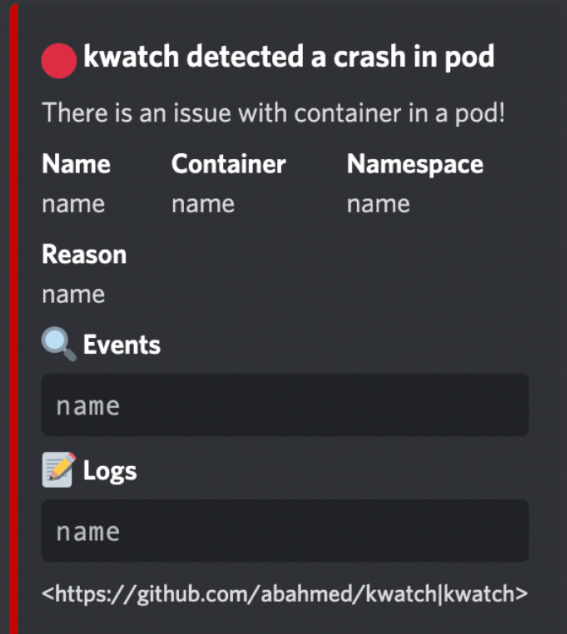
Task: Select the embed title kwatch detected a crash
Action: [x=289, y=56]
